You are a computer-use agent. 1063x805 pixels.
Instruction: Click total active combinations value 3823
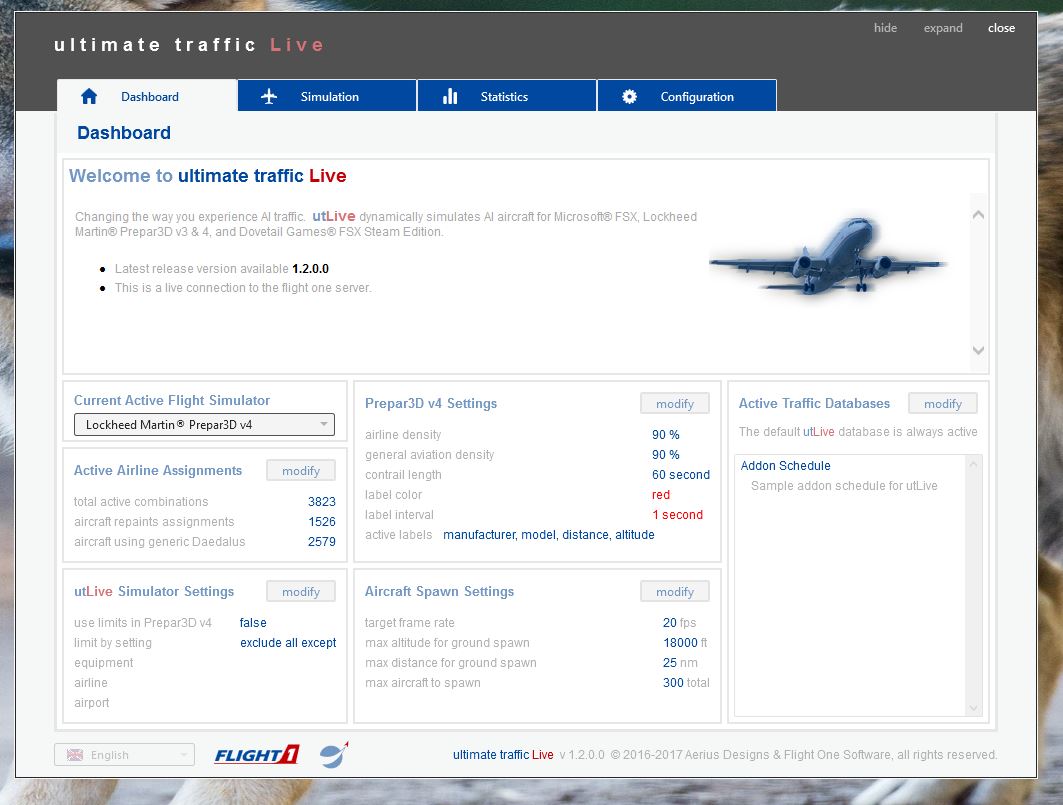click(321, 502)
